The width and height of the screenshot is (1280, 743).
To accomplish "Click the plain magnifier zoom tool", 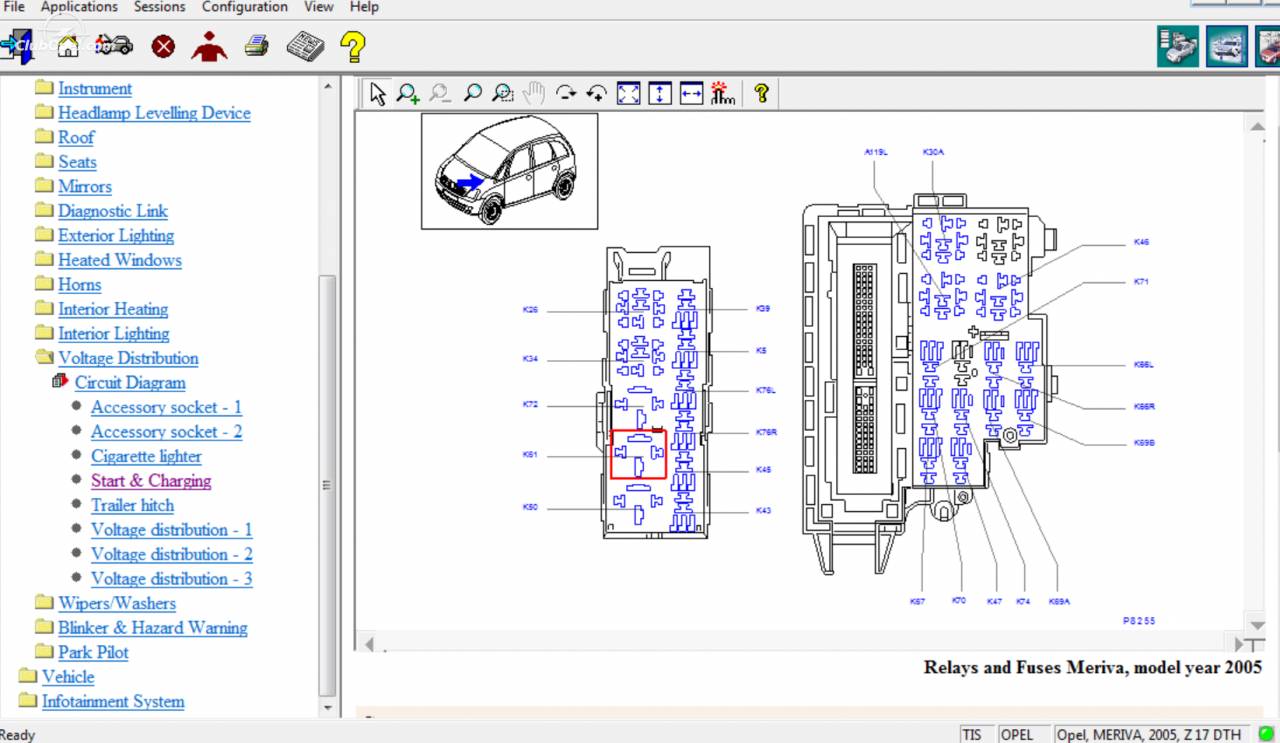I will pyautogui.click(x=472, y=93).
